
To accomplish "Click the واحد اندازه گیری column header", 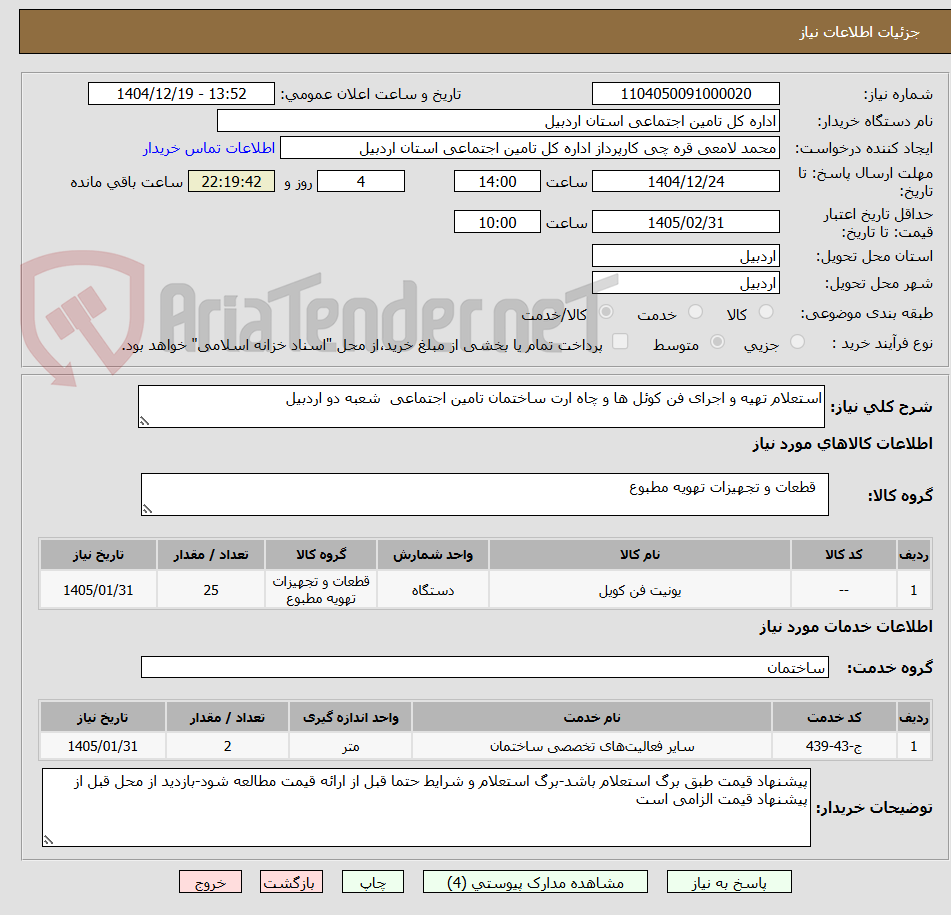I will pyautogui.click(x=351, y=717).
